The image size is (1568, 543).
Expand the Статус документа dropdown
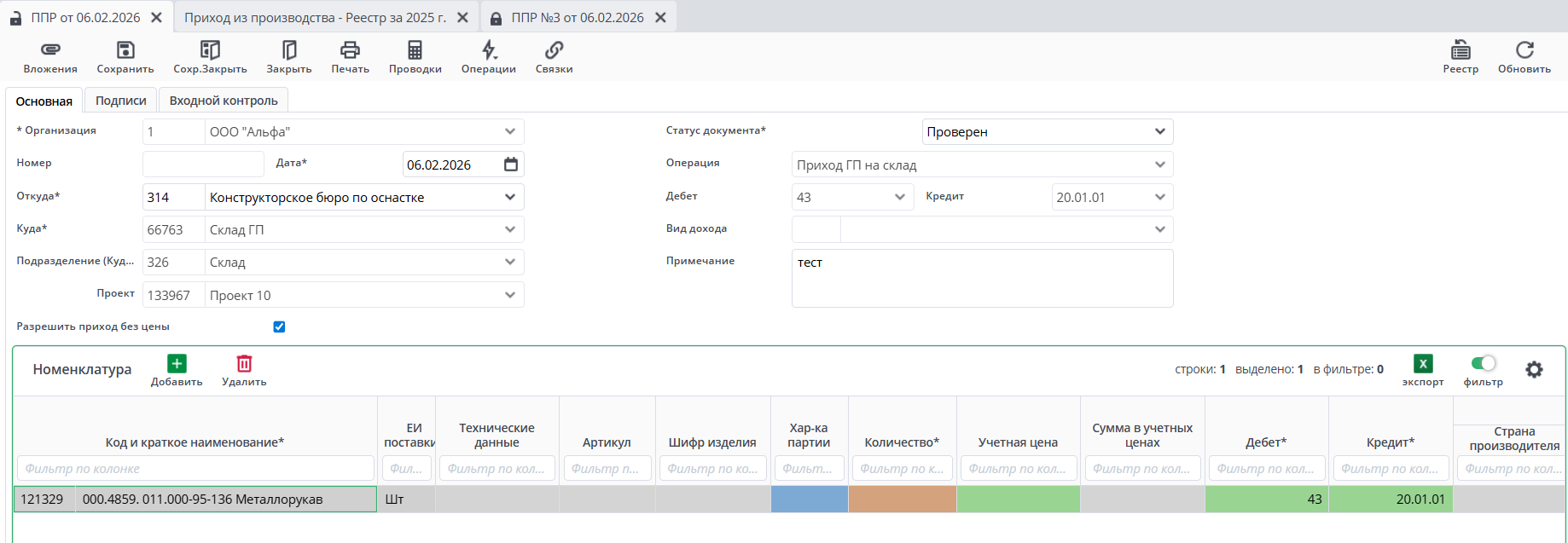[x=1159, y=132]
